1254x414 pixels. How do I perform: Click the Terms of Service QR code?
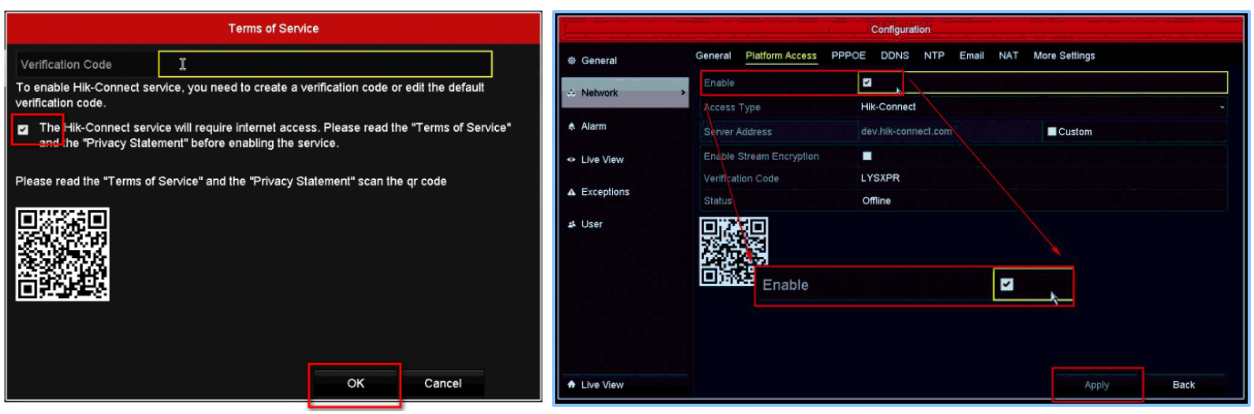63,254
